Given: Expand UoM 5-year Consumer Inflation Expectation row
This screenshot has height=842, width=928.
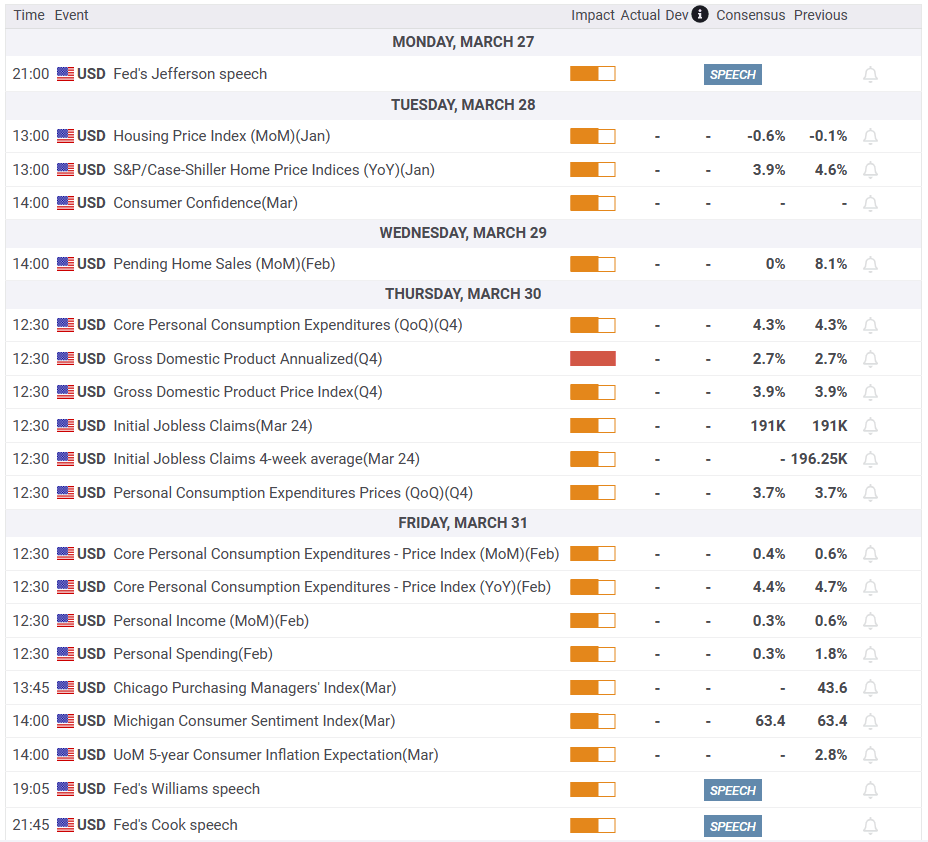Looking at the screenshot, I should coord(275,755).
